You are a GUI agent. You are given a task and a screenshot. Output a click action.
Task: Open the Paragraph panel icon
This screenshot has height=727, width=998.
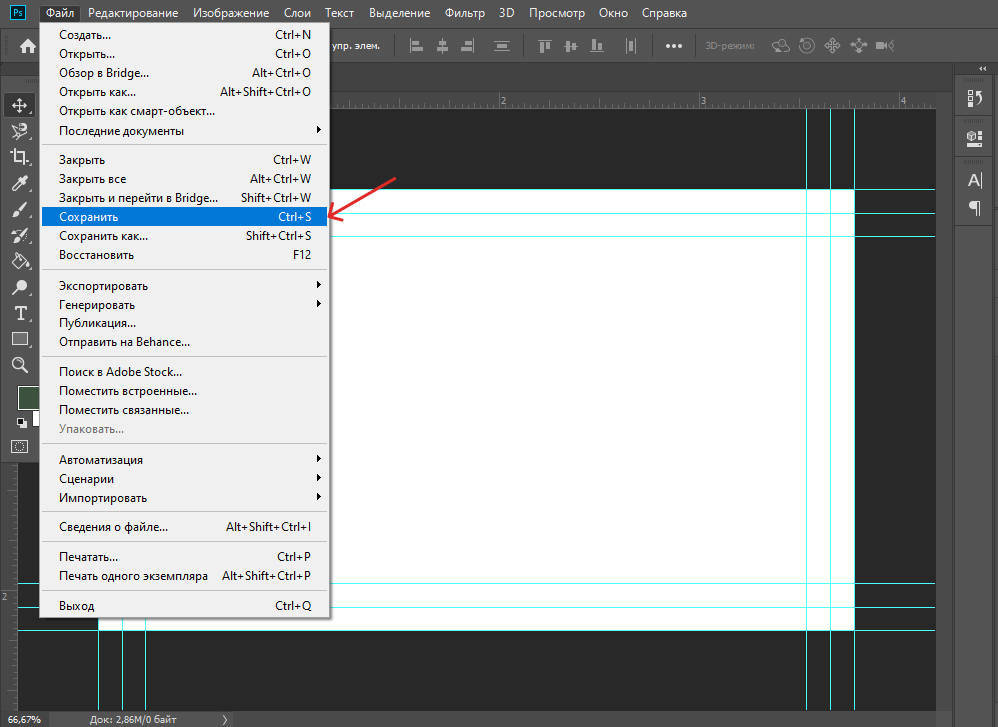point(974,207)
